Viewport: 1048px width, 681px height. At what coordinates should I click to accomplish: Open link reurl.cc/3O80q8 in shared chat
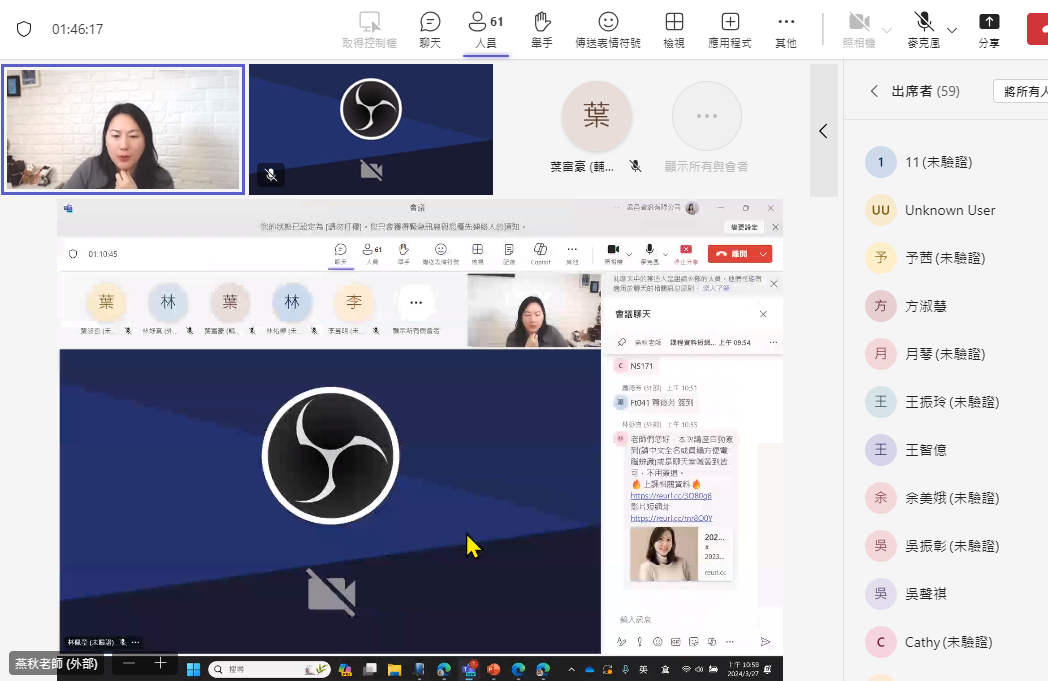671,496
